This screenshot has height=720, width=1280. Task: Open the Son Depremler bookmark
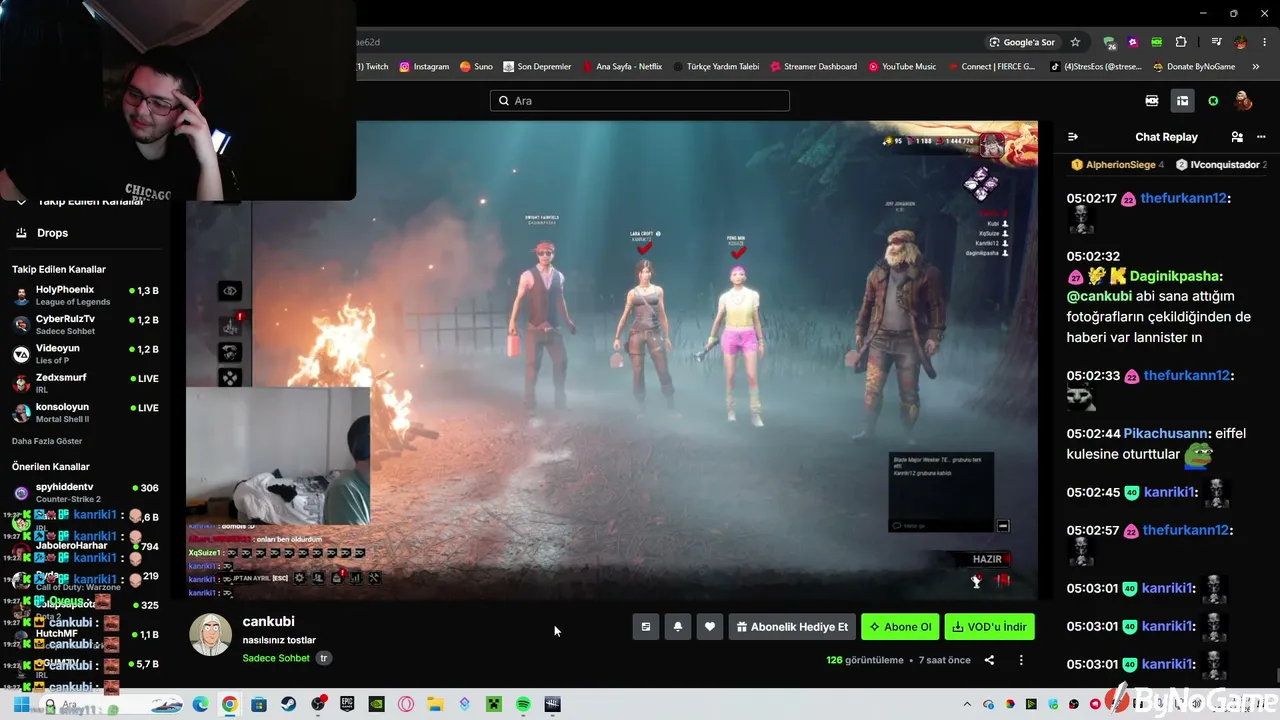(x=537, y=67)
